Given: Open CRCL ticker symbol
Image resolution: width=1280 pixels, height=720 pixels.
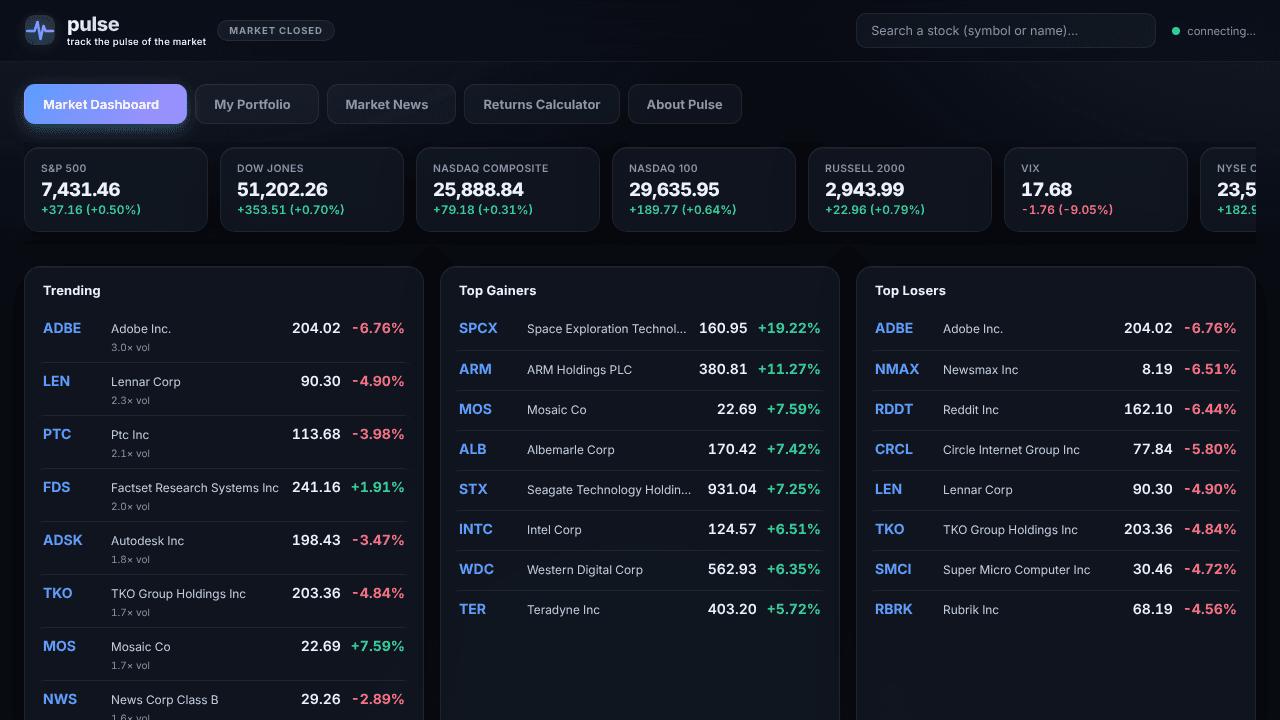Looking at the screenshot, I should click(x=894, y=449).
